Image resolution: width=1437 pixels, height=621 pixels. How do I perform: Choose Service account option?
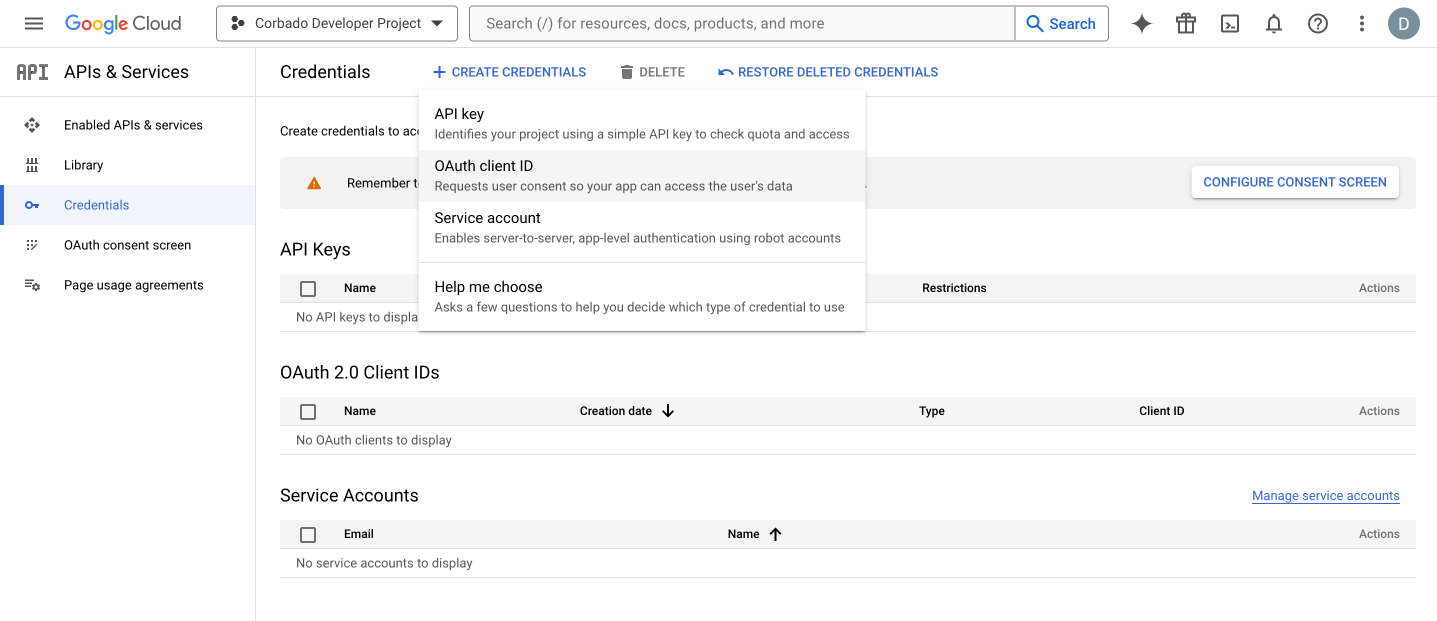click(x=642, y=228)
